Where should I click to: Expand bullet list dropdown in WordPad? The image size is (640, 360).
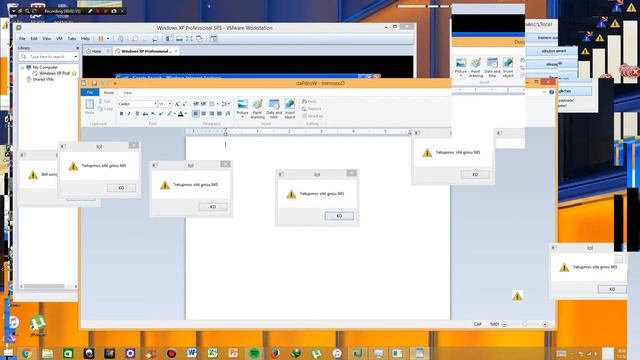click(x=218, y=104)
